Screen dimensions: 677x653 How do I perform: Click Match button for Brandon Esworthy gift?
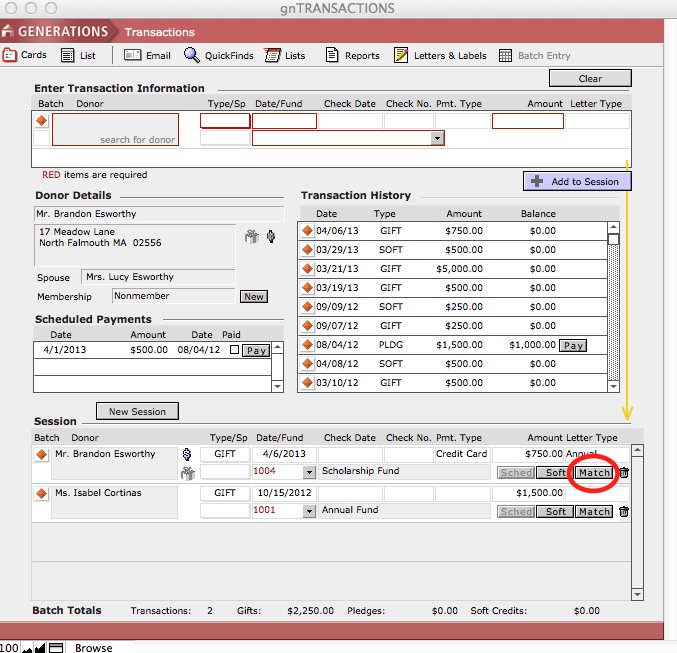(594, 472)
